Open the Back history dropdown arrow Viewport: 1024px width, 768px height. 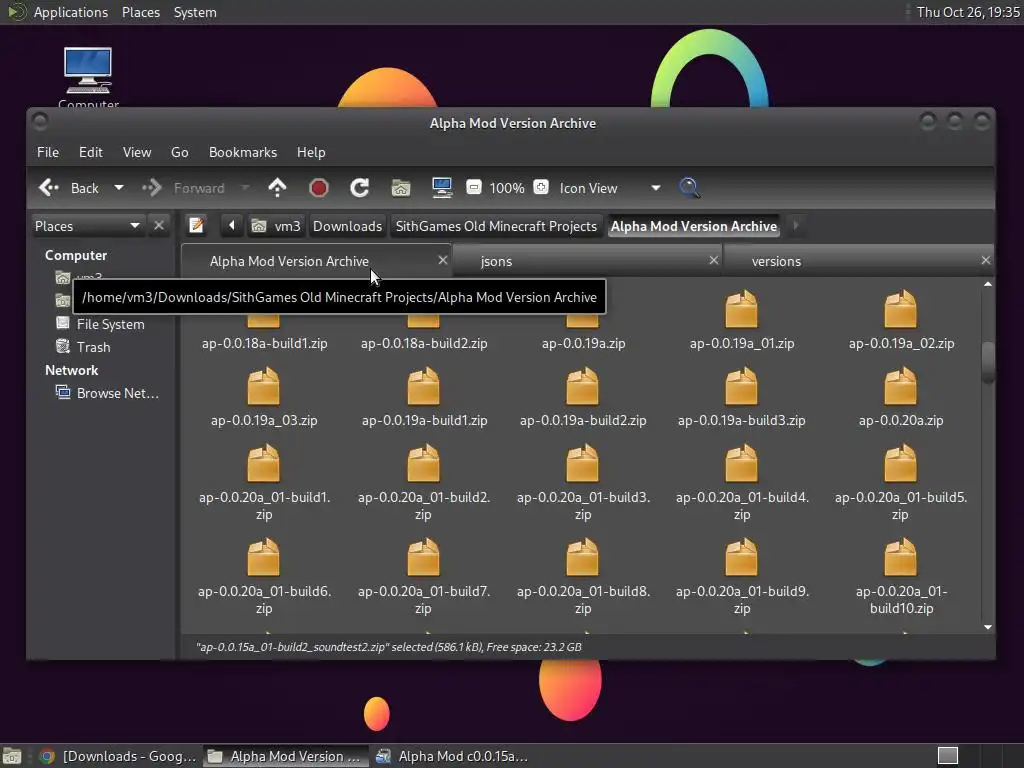click(x=119, y=188)
